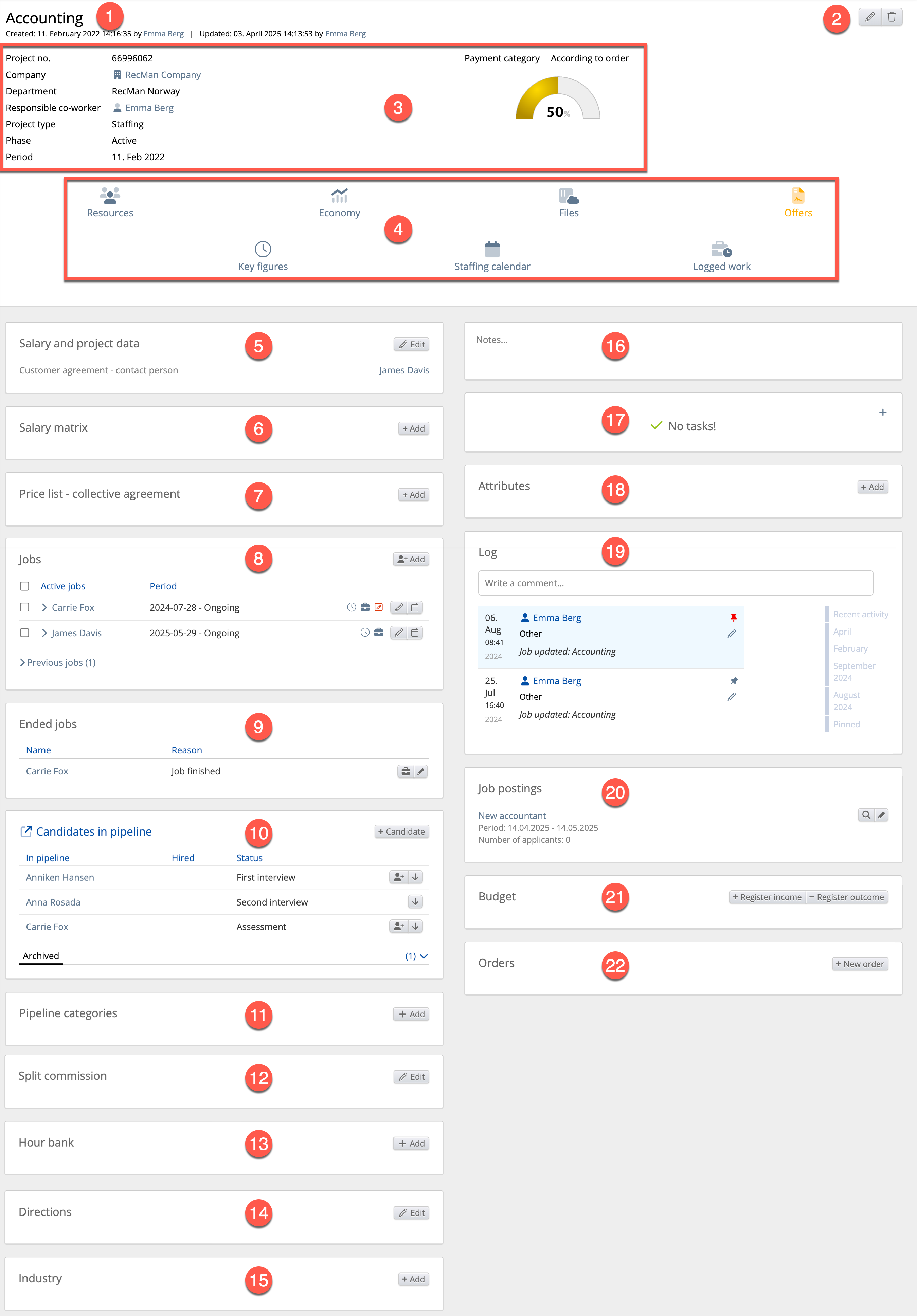This screenshot has height=1316, width=917.
Task: Click the Write a comment field
Action: [675, 583]
